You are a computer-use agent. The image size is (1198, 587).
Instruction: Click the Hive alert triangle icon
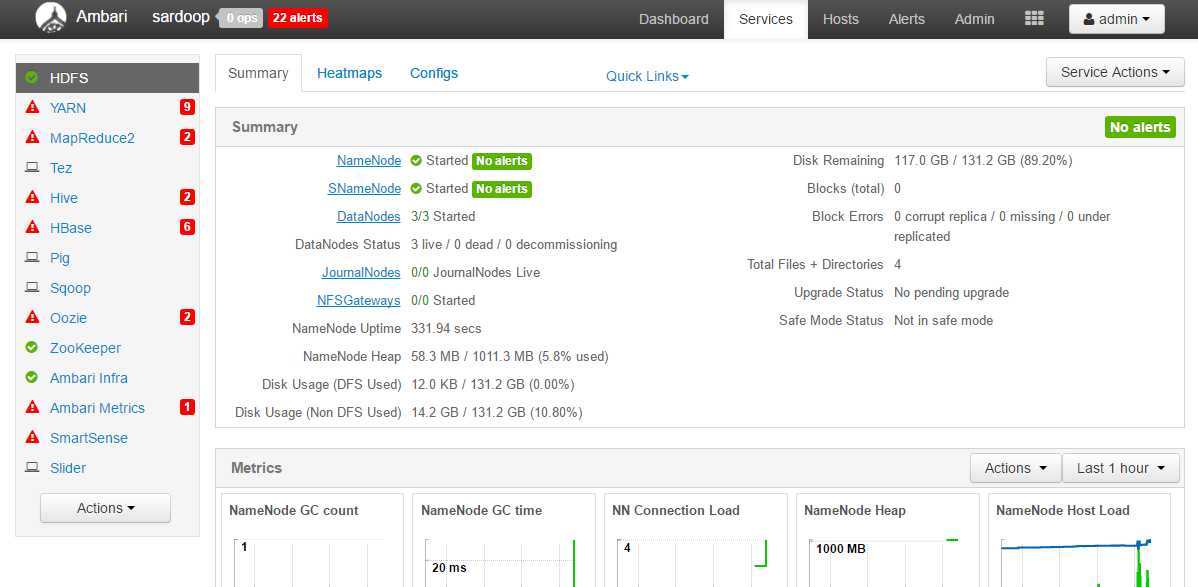click(32, 197)
